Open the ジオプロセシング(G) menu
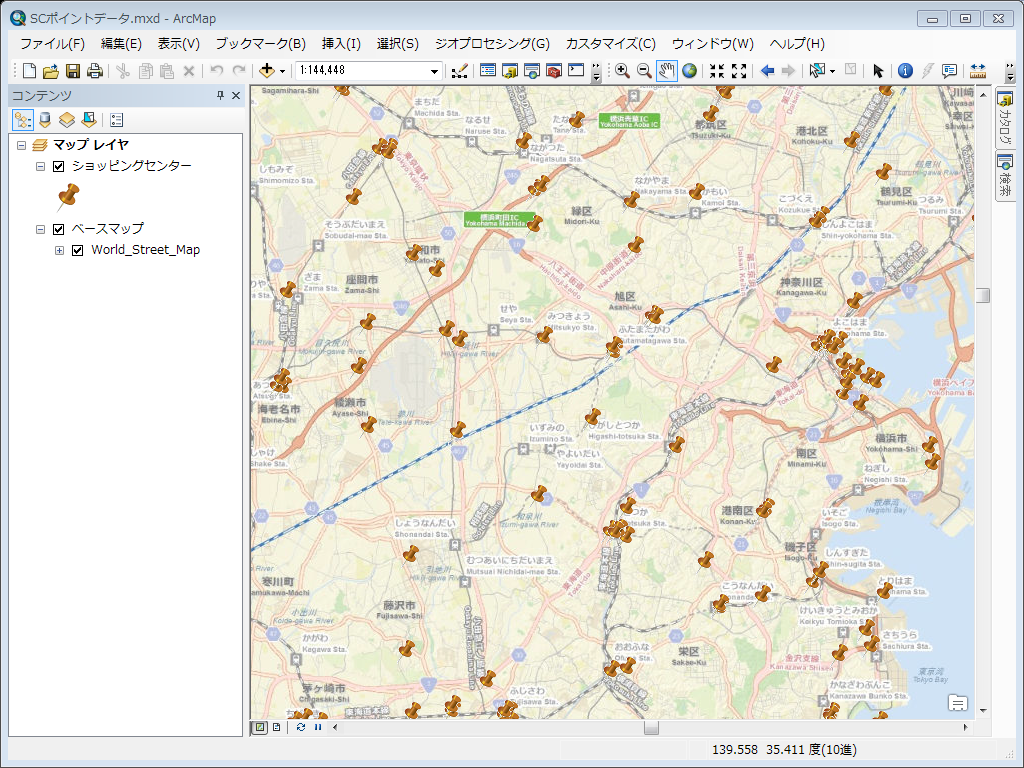The width and height of the screenshot is (1024, 768). [492, 44]
